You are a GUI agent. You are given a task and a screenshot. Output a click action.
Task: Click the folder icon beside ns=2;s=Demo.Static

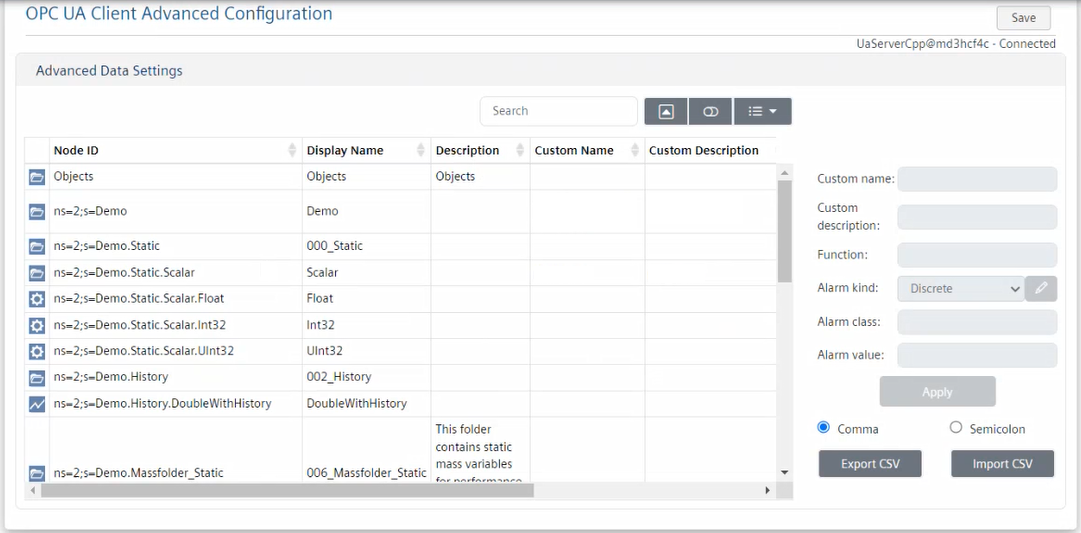[x=37, y=246]
